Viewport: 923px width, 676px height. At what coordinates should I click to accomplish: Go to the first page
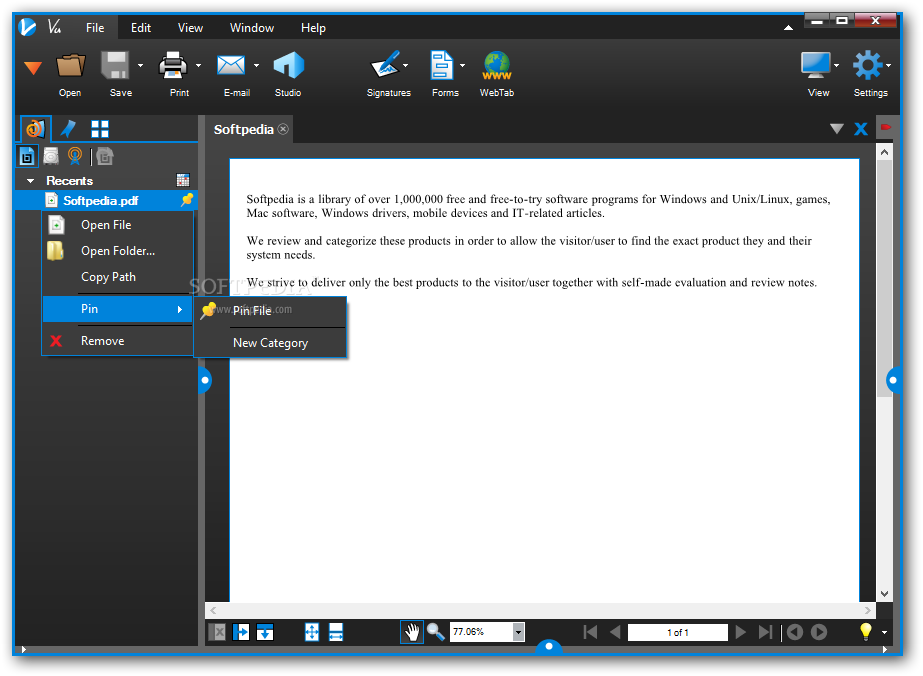(x=590, y=632)
